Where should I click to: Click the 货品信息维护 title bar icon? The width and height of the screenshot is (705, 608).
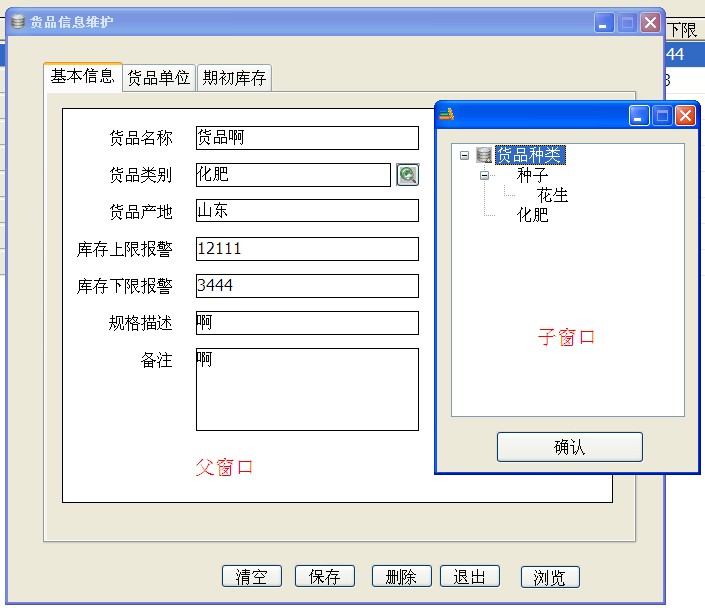[x=18, y=22]
